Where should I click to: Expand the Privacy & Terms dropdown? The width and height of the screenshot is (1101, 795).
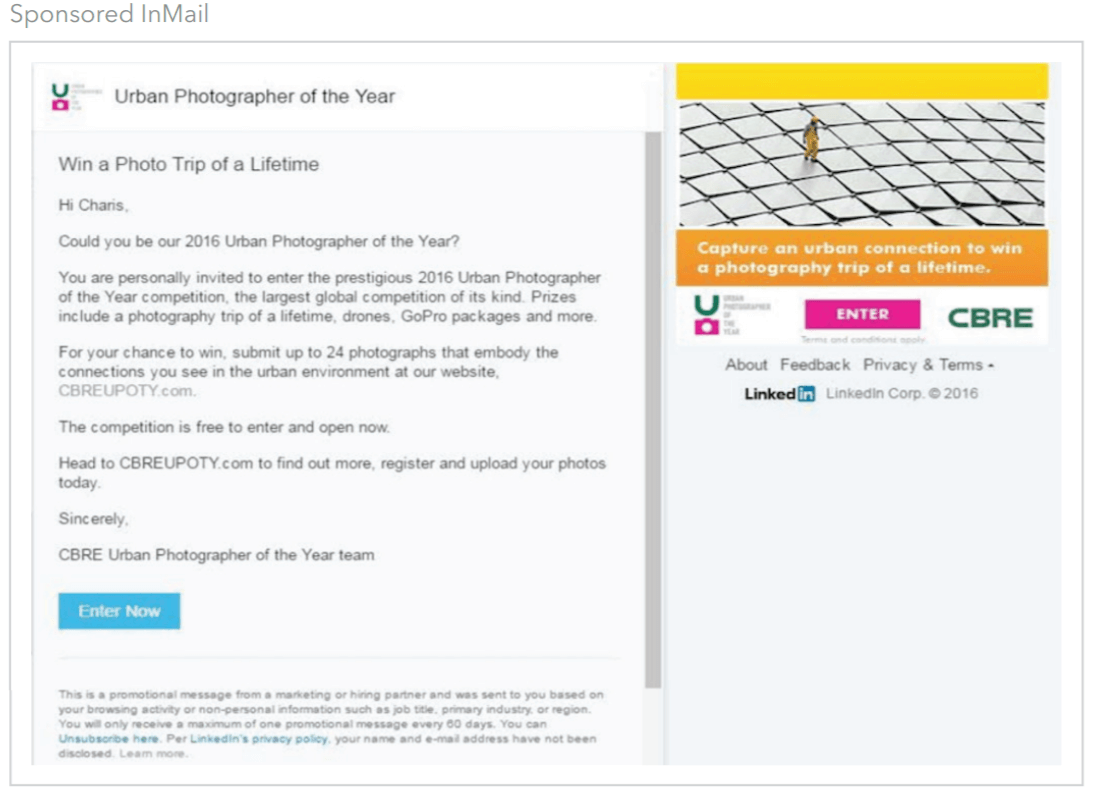pos(928,364)
